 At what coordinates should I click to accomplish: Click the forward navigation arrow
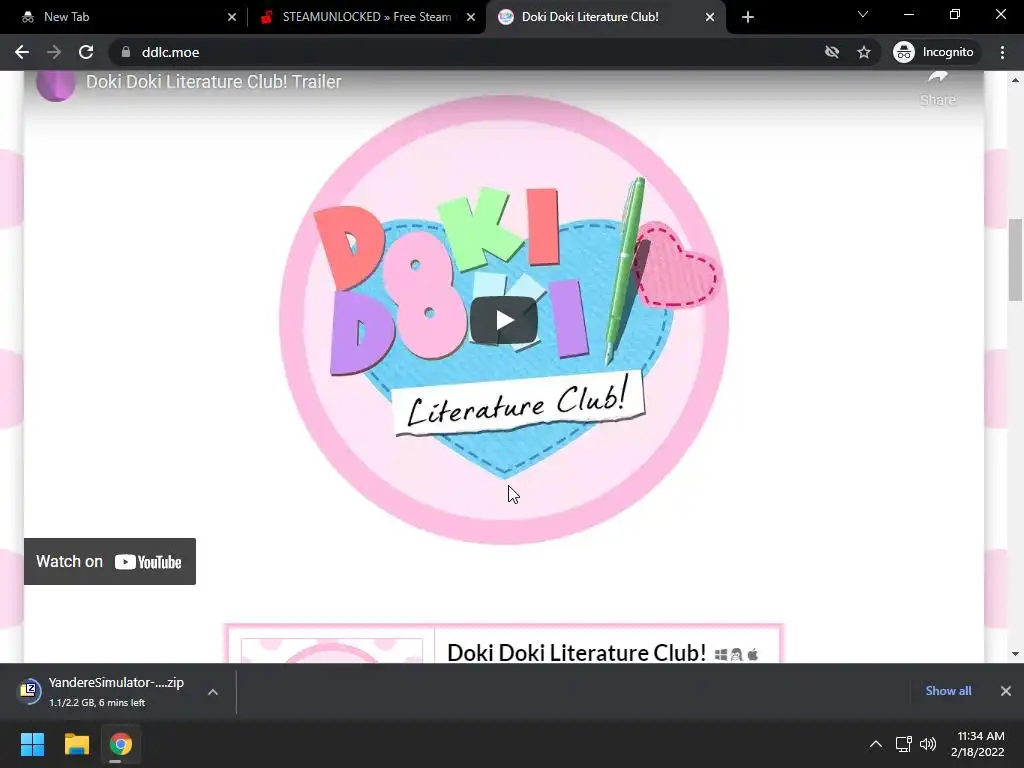click(54, 52)
